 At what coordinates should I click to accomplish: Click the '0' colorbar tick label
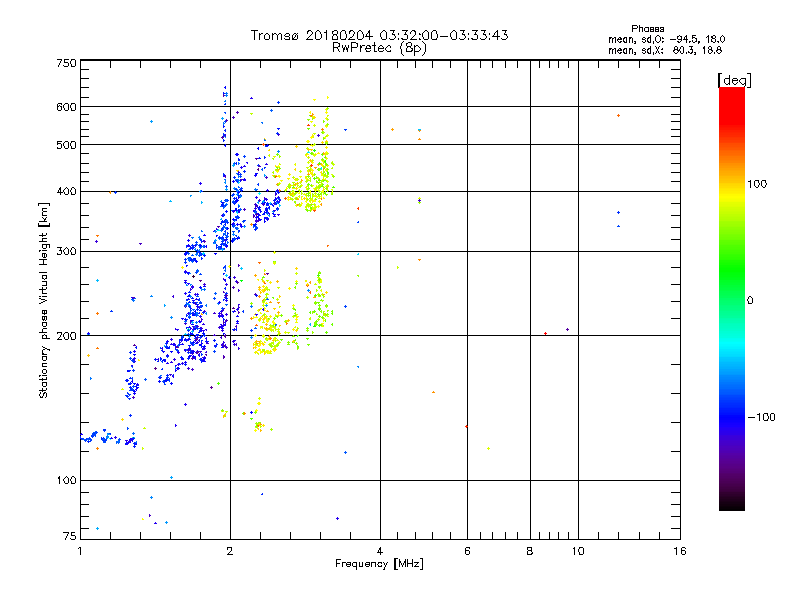750,301
